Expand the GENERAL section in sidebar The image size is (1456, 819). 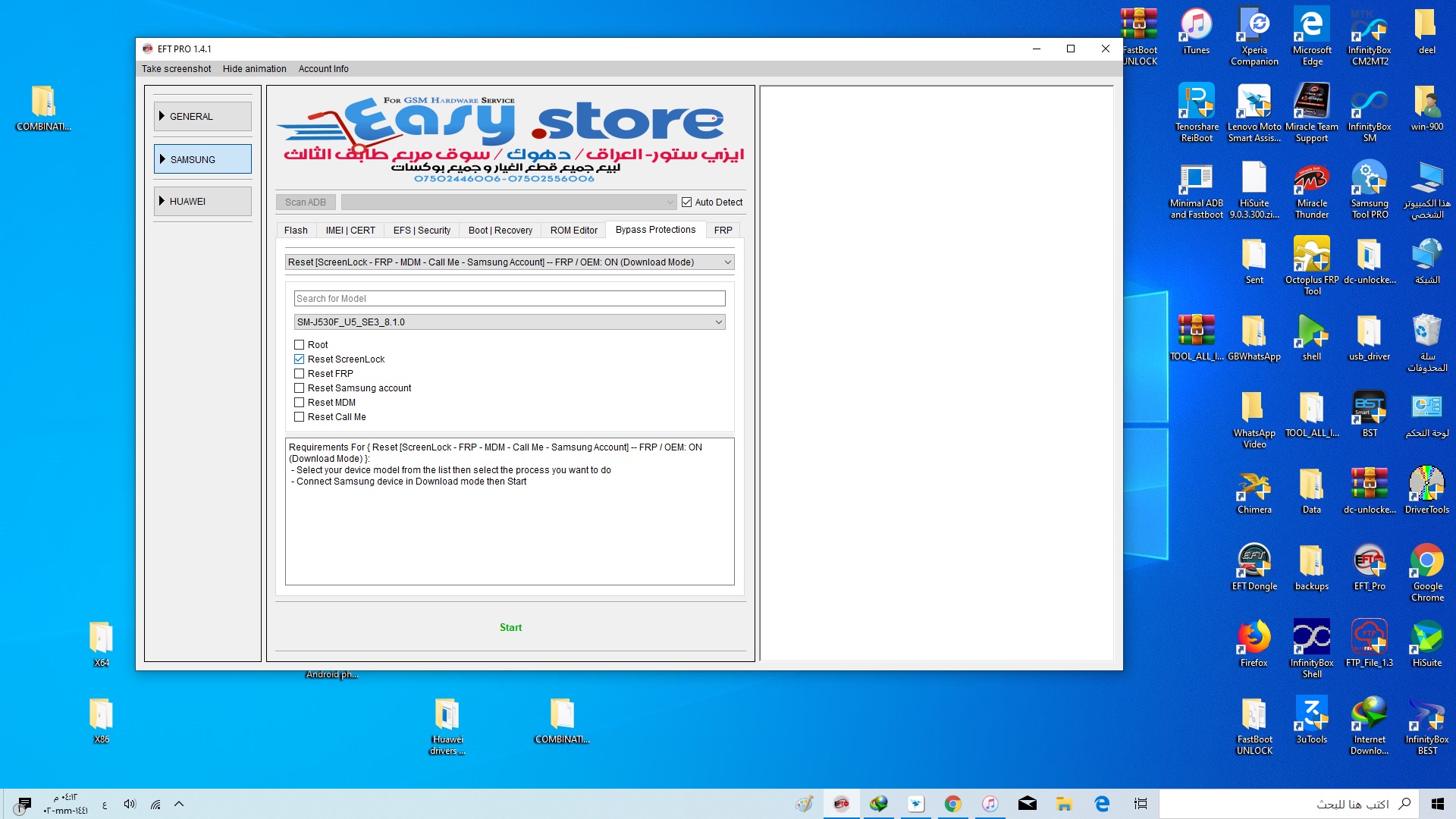coord(202,117)
